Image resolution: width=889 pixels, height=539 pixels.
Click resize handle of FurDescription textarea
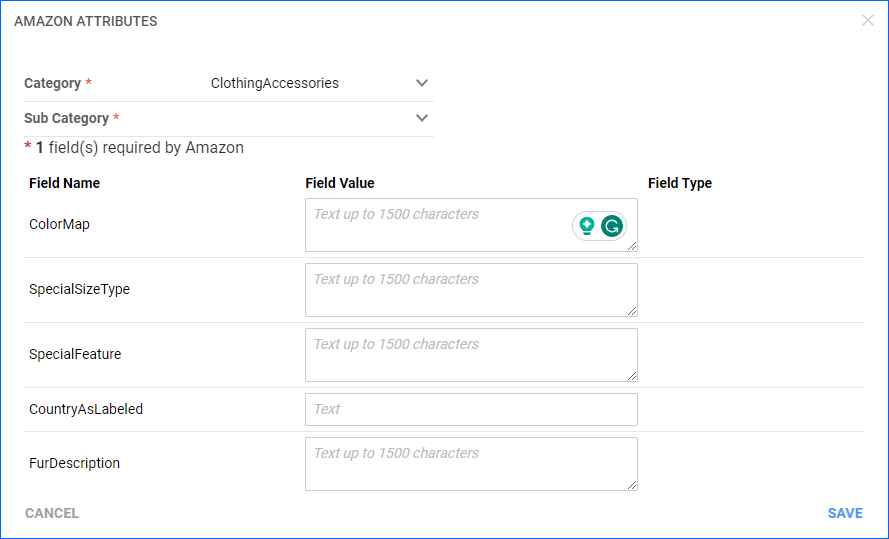click(632, 485)
